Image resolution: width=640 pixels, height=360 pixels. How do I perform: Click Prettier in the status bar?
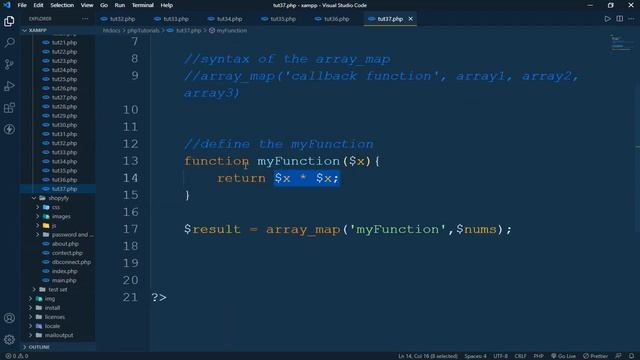click(x=596, y=356)
